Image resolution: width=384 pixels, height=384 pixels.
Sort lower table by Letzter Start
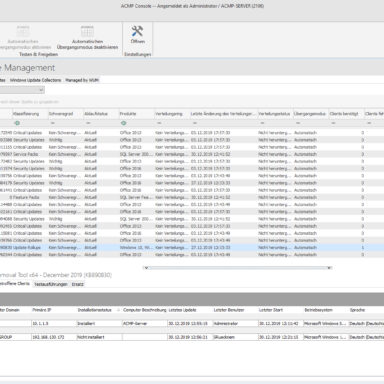tap(280, 310)
